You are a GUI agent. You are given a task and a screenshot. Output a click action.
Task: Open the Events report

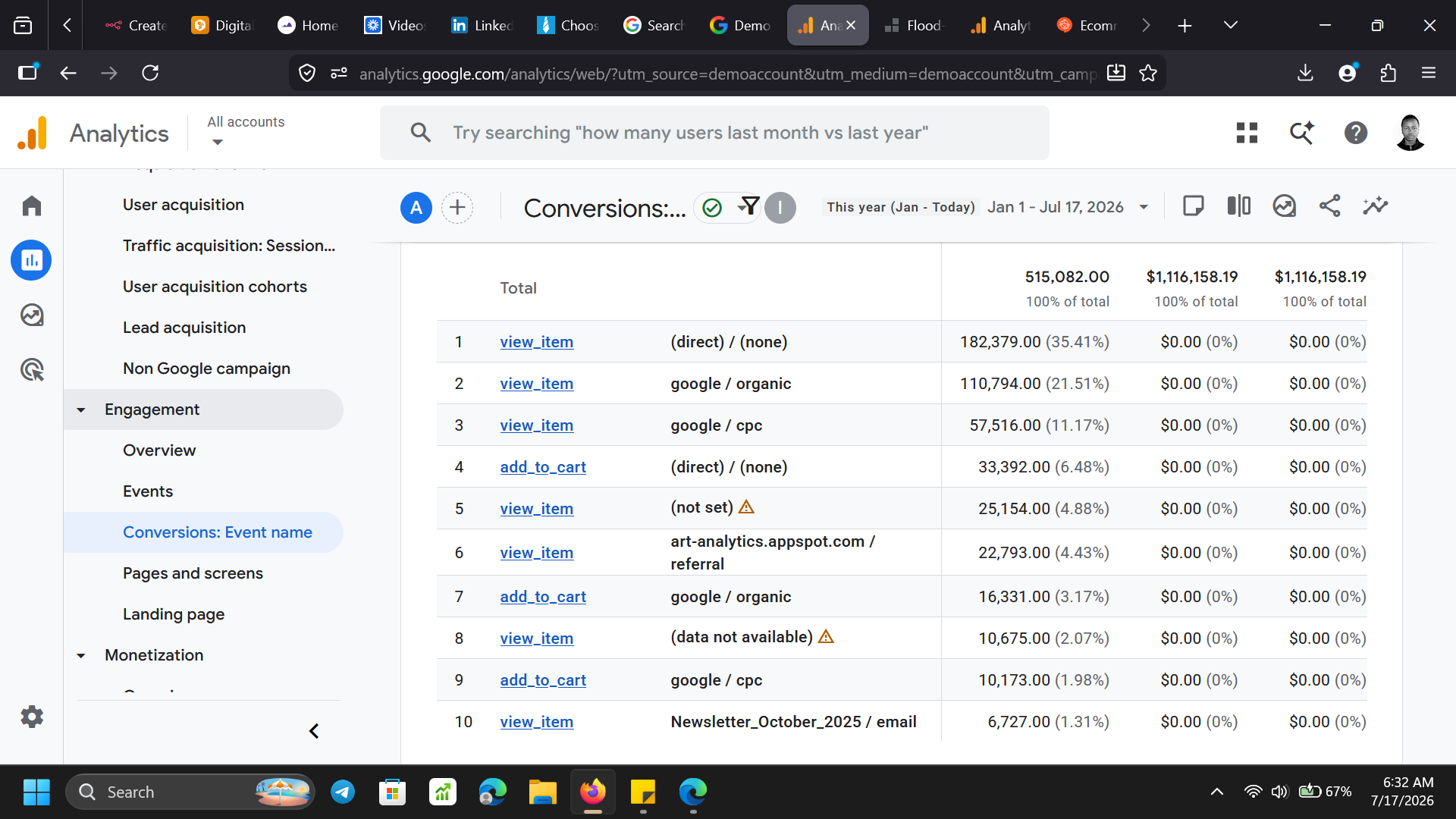(x=148, y=491)
